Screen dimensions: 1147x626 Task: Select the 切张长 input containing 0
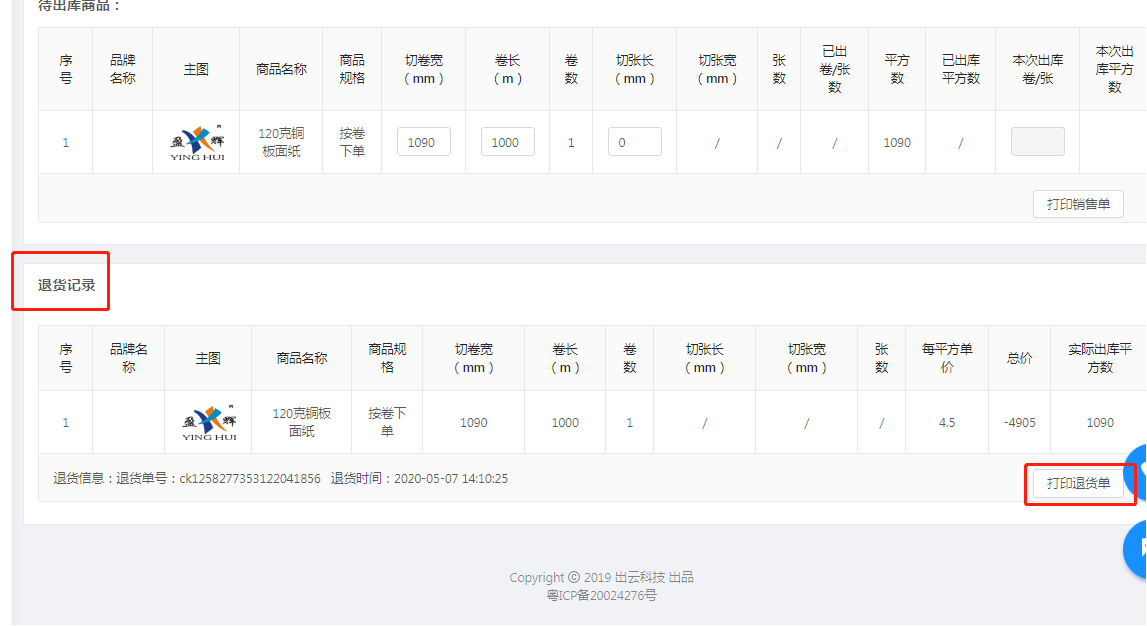coord(634,142)
